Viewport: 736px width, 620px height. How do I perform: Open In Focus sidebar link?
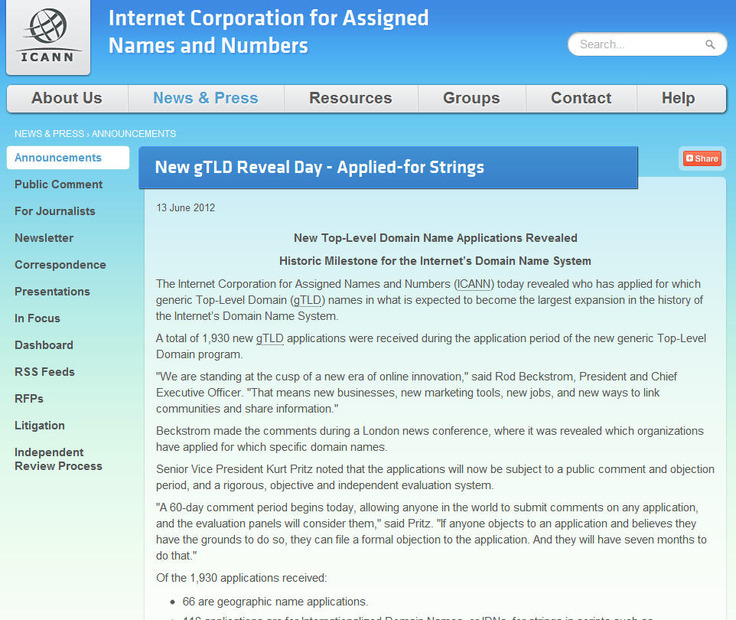pos(37,318)
